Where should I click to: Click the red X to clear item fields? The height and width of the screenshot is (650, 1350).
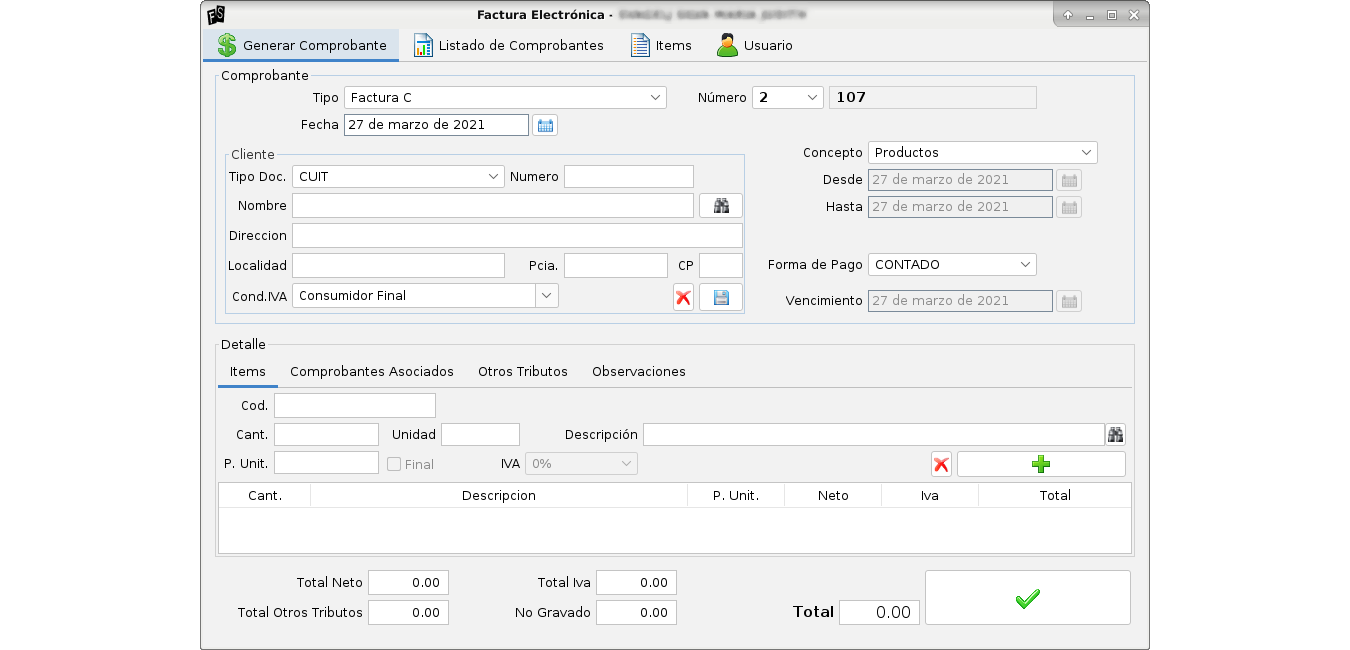tap(940, 464)
